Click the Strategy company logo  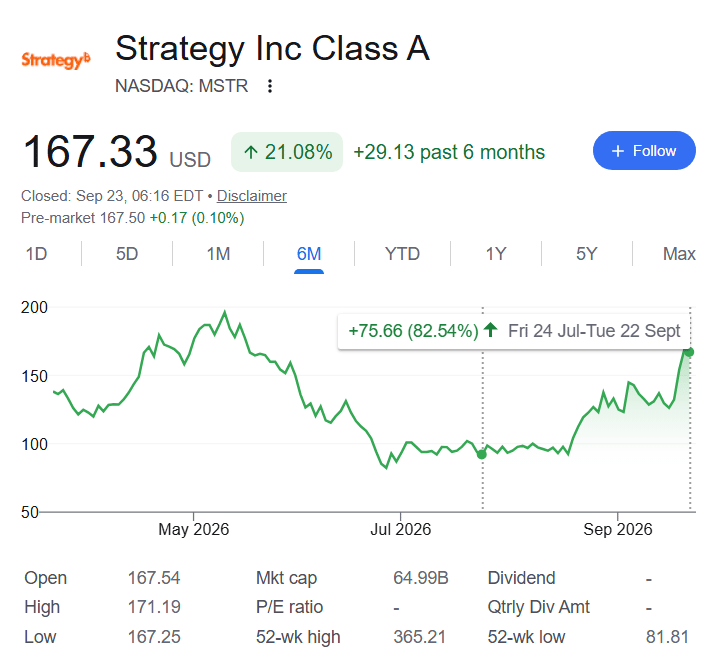tap(55, 60)
